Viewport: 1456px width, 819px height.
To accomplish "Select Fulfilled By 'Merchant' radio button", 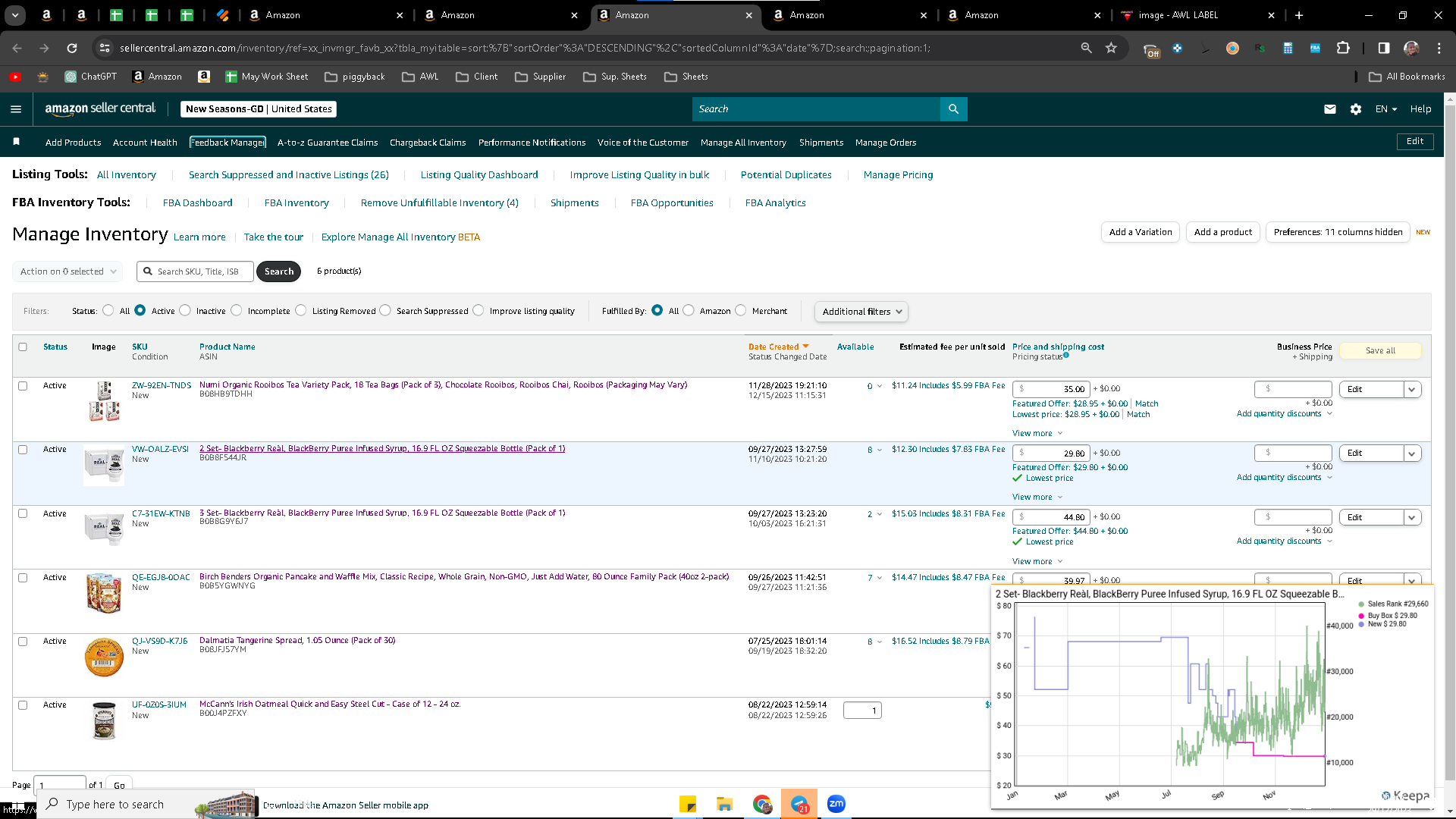I will [x=741, y=310].
